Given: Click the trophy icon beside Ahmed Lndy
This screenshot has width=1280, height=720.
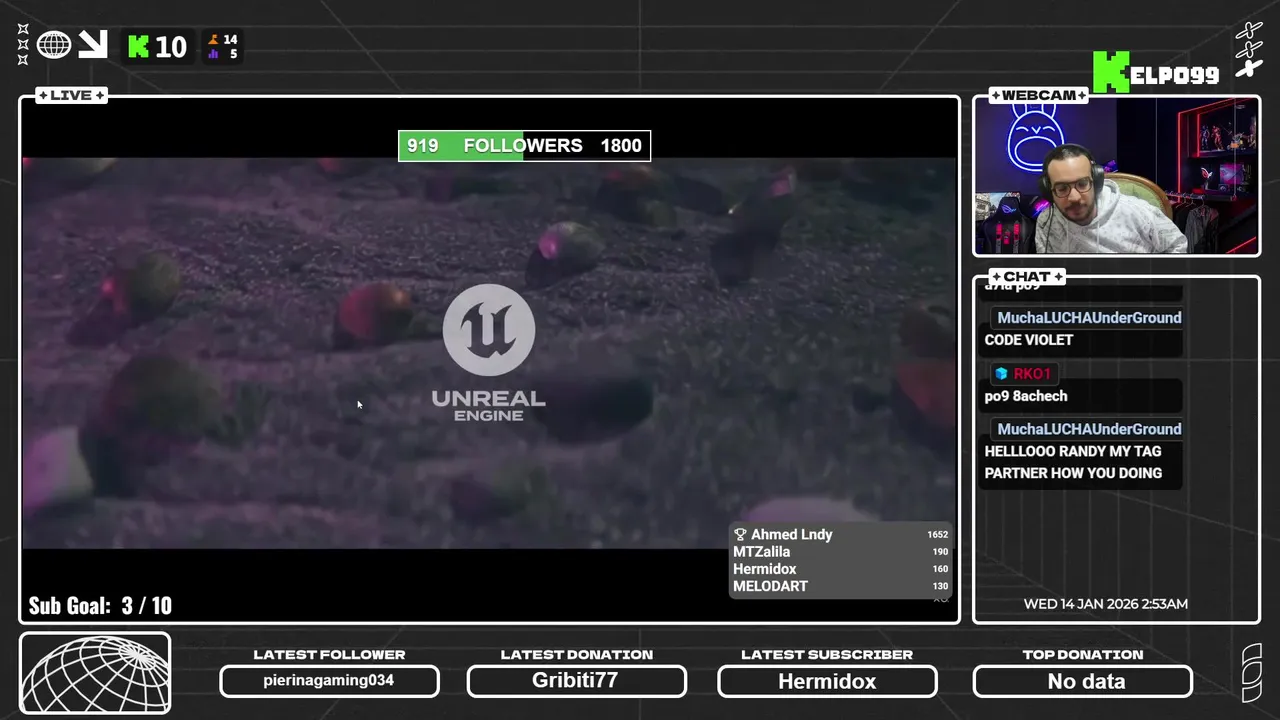Looking at the screenshot, I should coord(740,535).
